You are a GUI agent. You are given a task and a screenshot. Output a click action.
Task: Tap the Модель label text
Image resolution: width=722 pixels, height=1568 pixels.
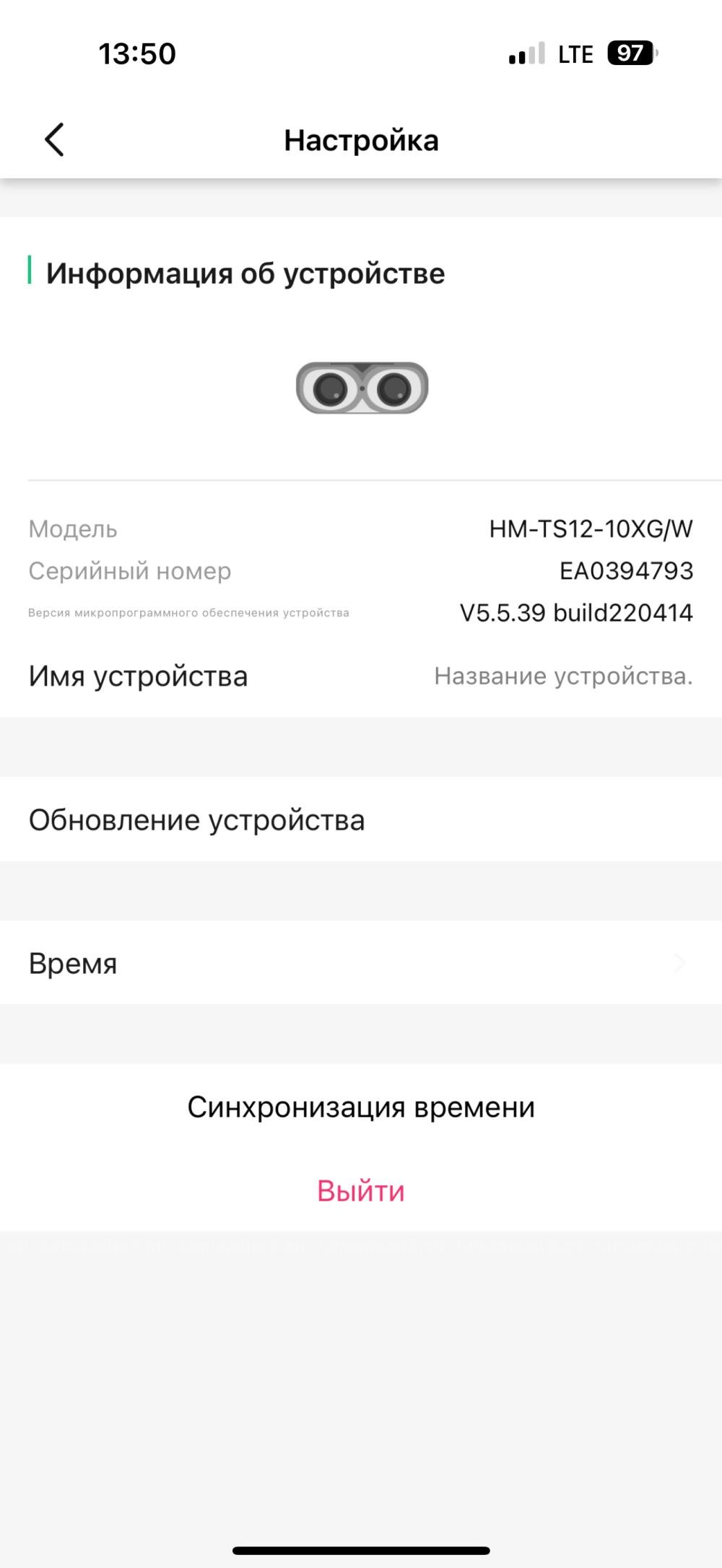coord(72,530)
